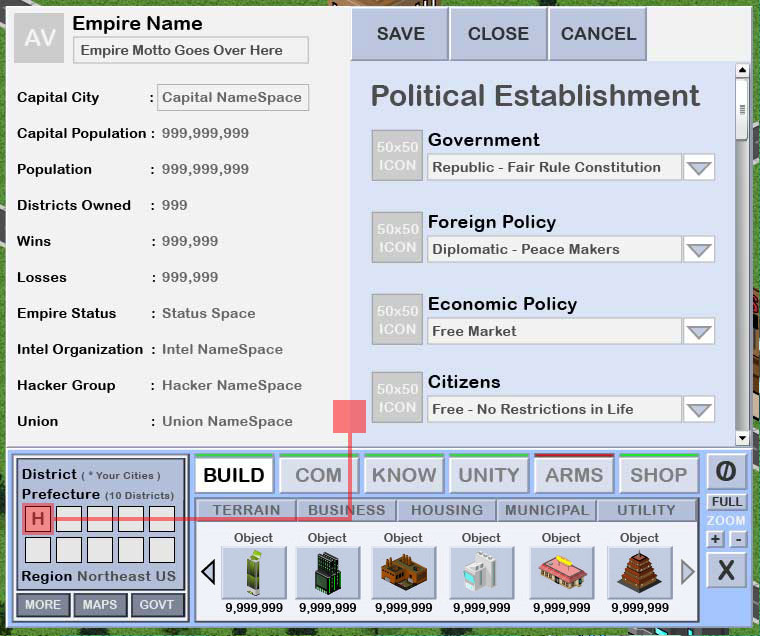Image resolution: width=760 pixels, height=636 pixels.
Task: Pick the pink-roofed shop building object
Action: pos(562,572)
